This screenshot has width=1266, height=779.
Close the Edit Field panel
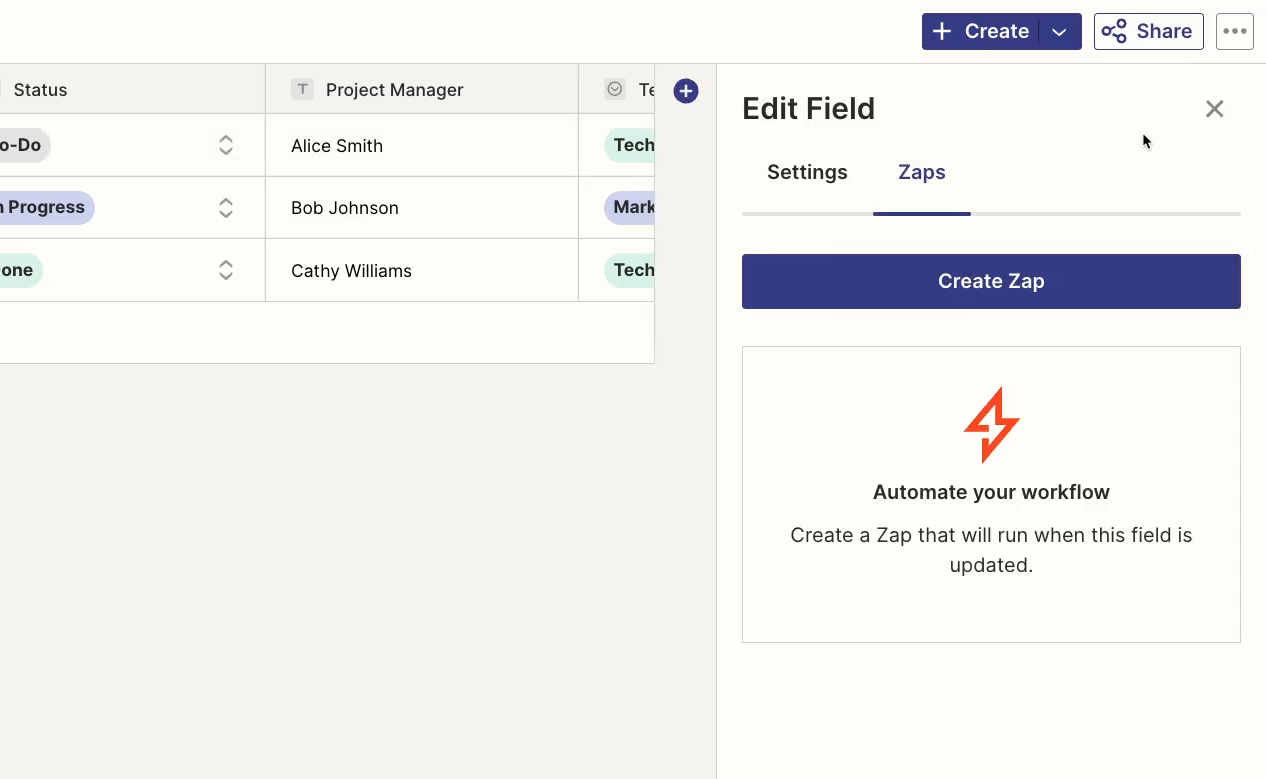(1214, 109)
